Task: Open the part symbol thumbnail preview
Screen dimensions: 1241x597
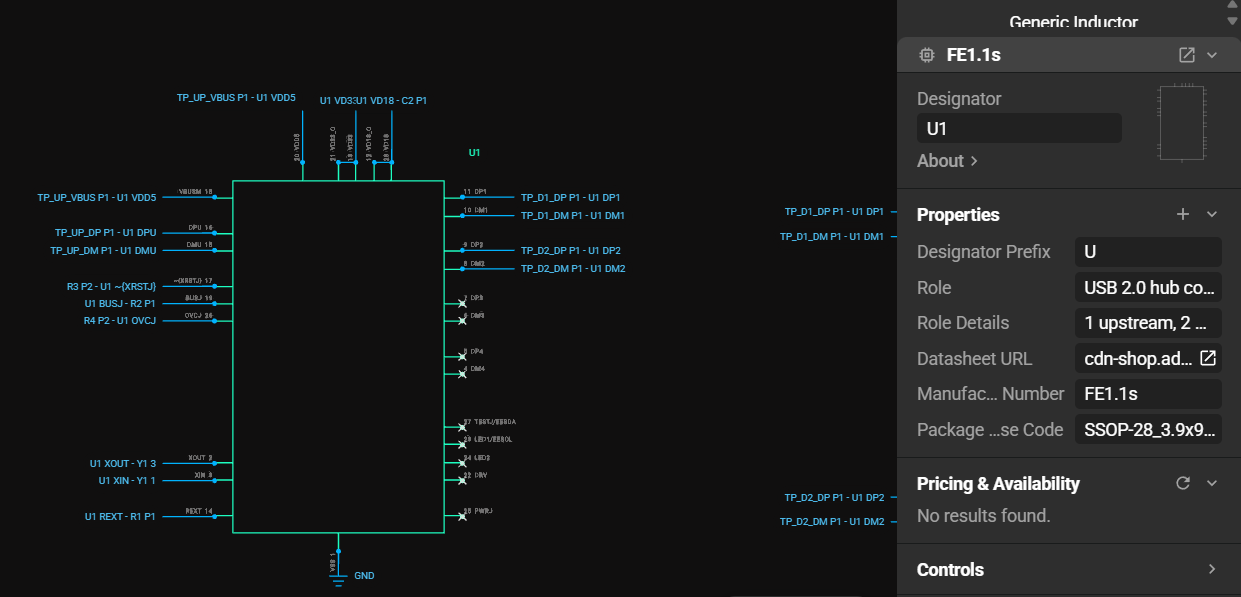Action: [x=1181, y=122]
